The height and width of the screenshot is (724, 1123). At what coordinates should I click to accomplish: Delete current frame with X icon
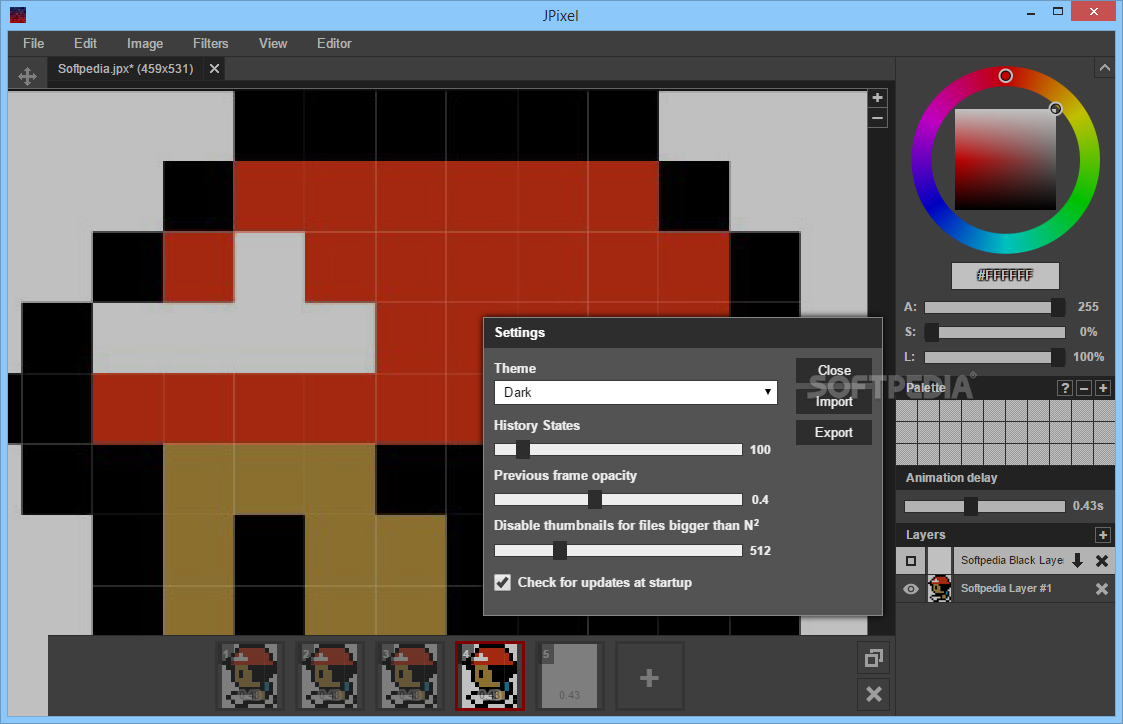click(874, 694)
